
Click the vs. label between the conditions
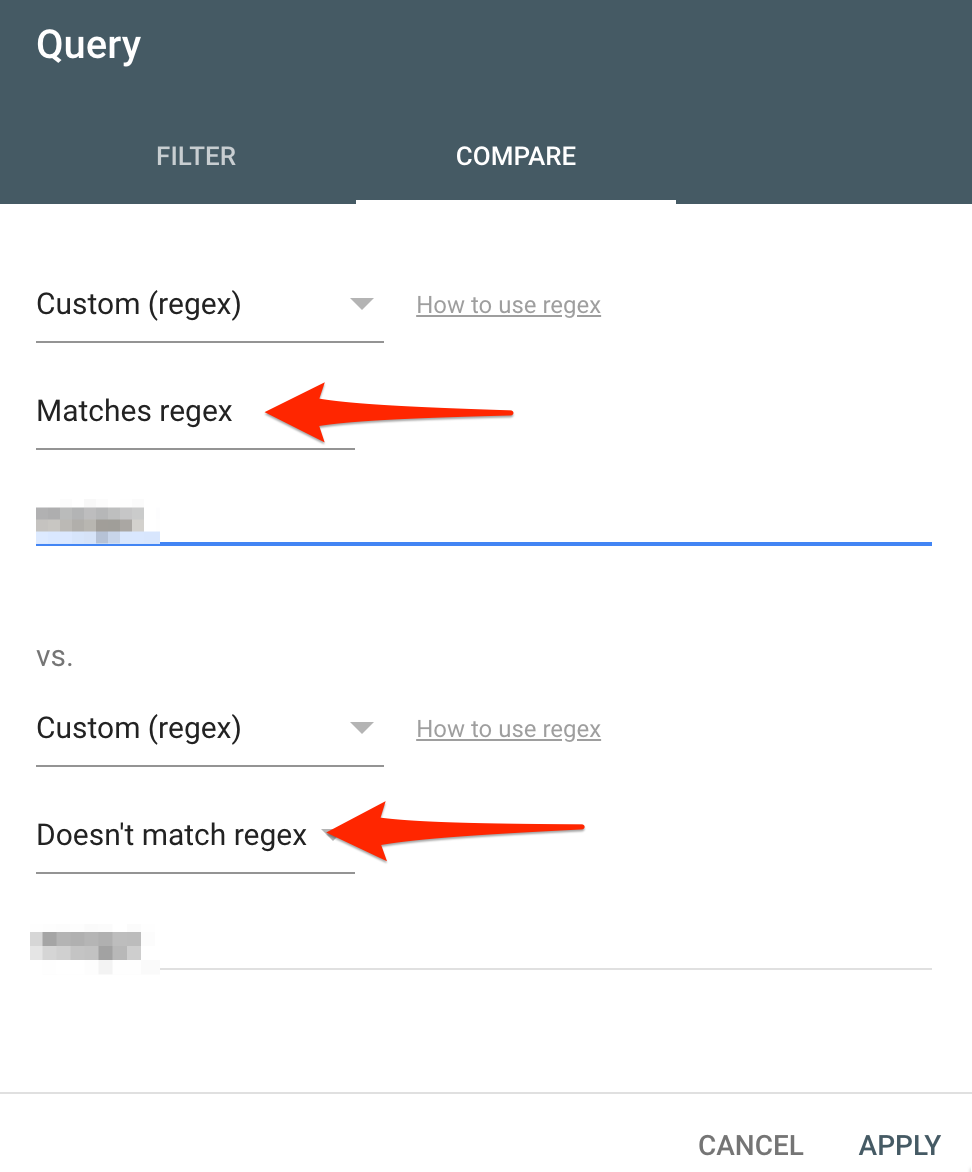[x=55, y=659]
